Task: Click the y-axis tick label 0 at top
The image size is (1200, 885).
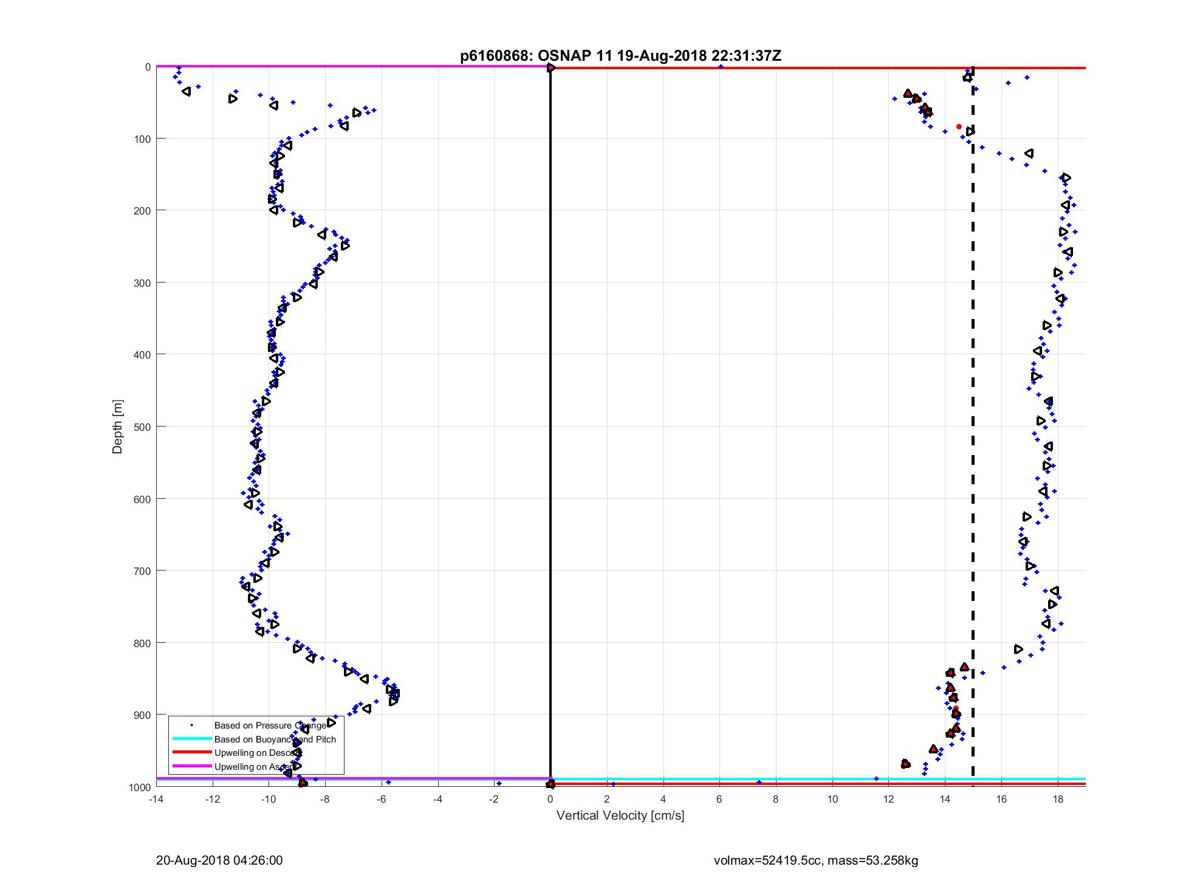Action: 147,67
